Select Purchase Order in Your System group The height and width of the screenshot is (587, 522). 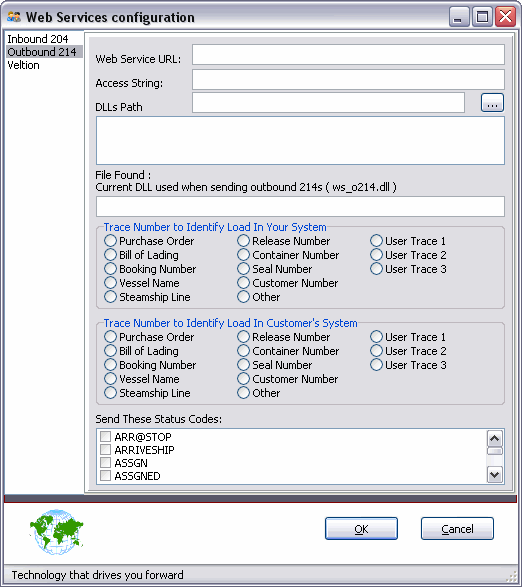[x=110, y=241]
